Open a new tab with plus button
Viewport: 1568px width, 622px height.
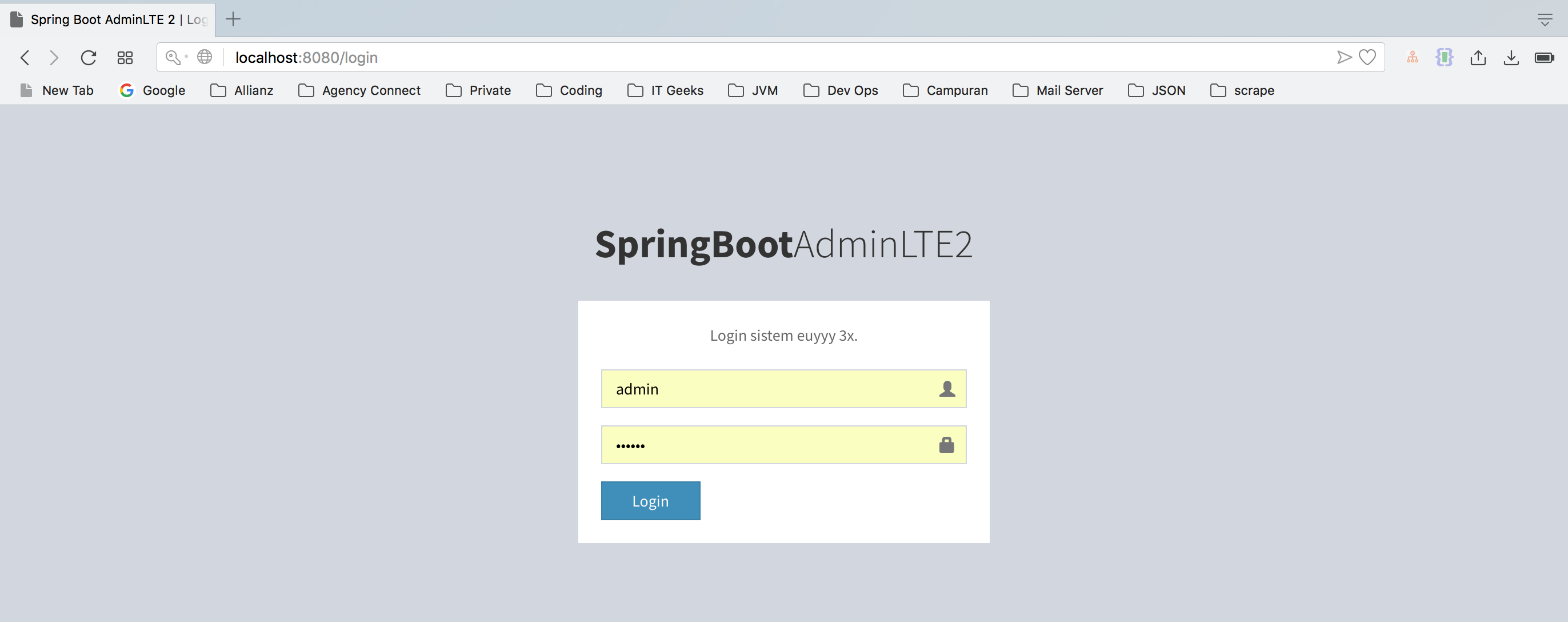click(x=233, y=19)
